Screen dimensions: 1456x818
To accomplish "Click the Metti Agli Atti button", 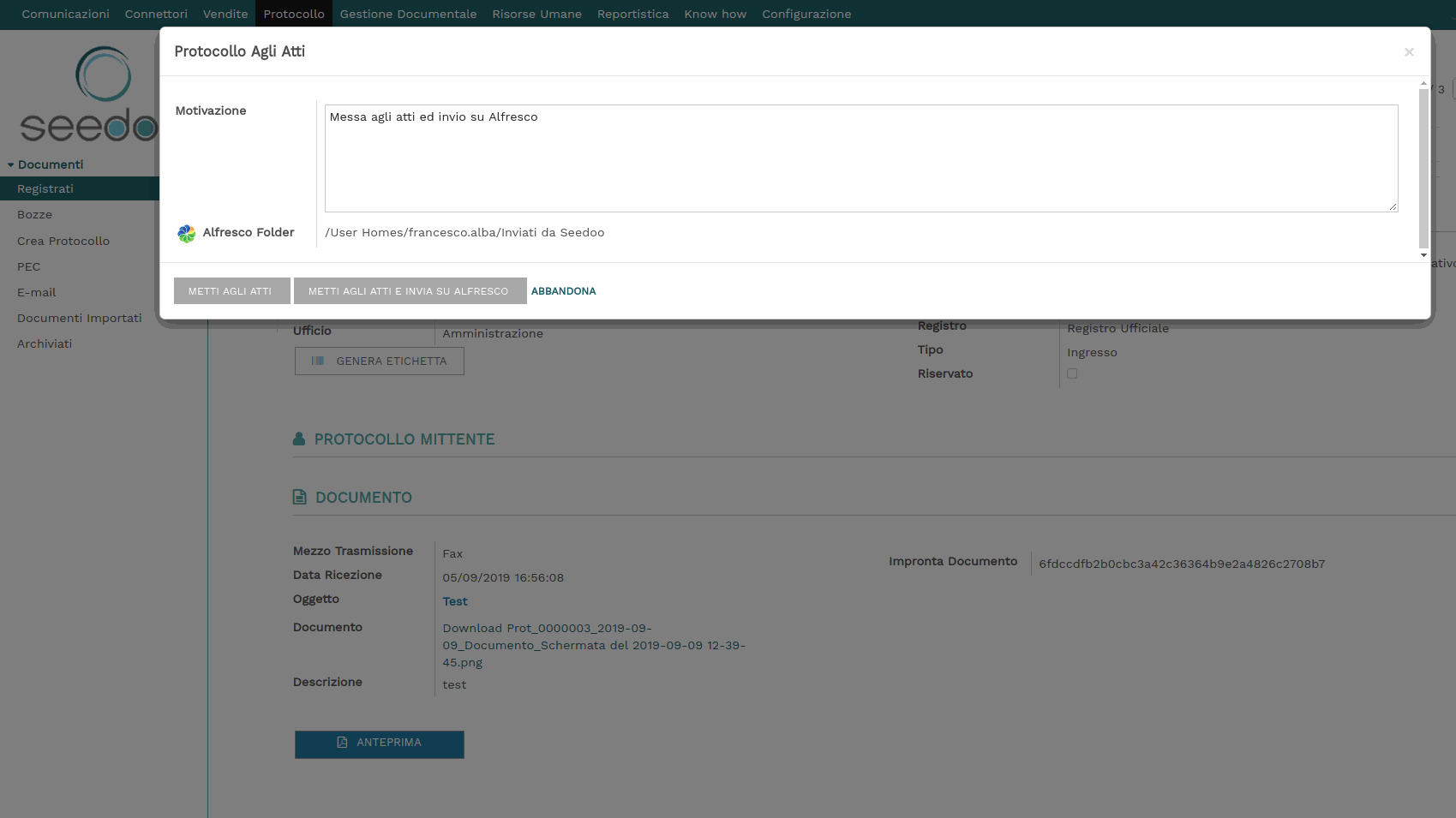I will [231, 291].
